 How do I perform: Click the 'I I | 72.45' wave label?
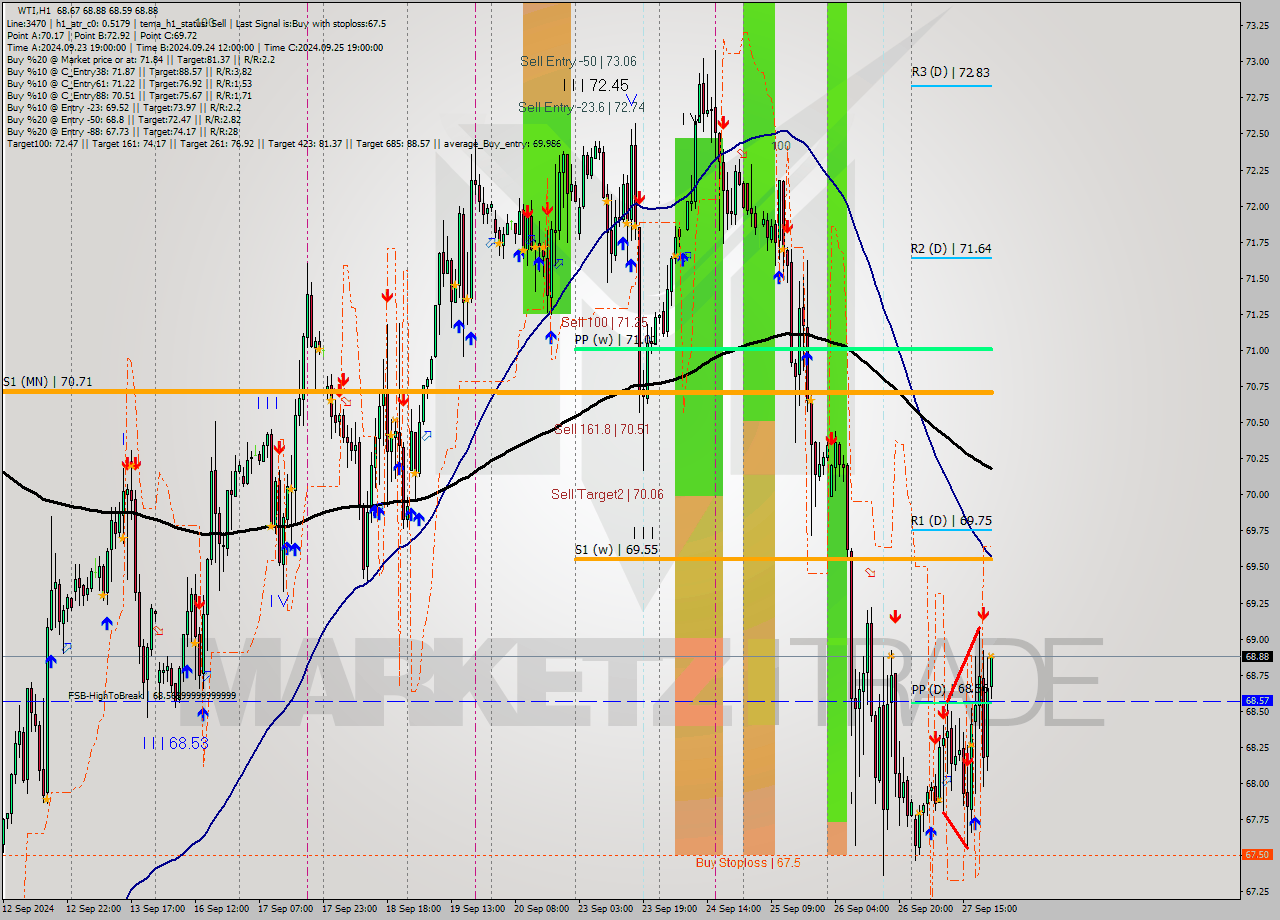[x=596, y=85]
